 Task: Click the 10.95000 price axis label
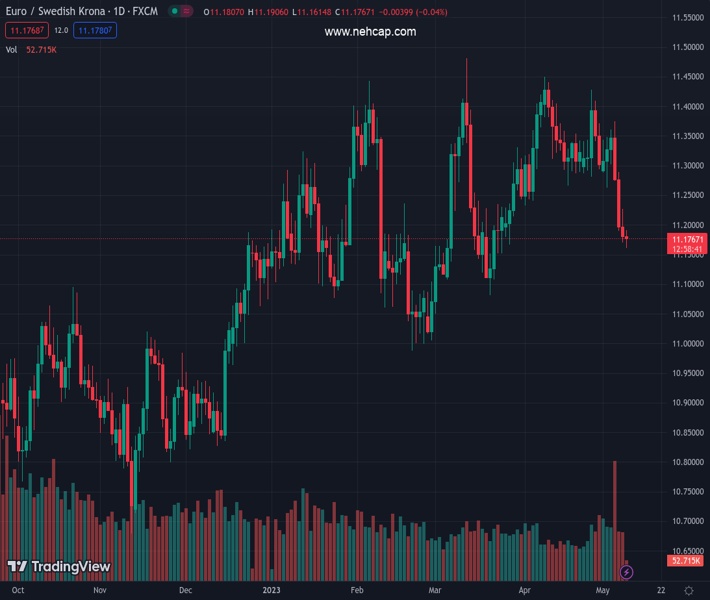pos(688,373)
